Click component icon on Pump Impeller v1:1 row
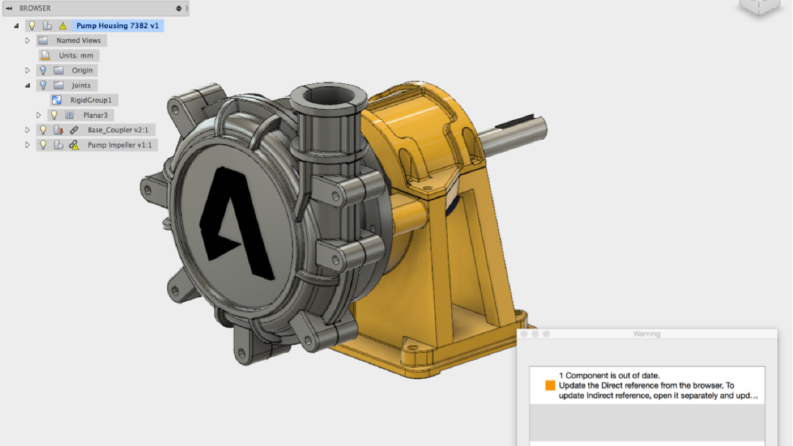The height and width of the screenshot is (446, 793). pyautogui.click(x=59, y=145)
